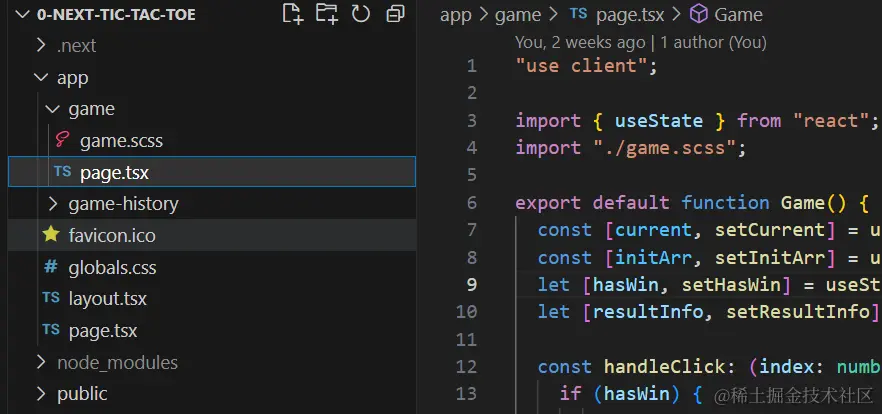Image resolution: width=882 pixels, height=414 pixels.
Task: Click 'useState' in the import statement
Action: tap(659, 120)
